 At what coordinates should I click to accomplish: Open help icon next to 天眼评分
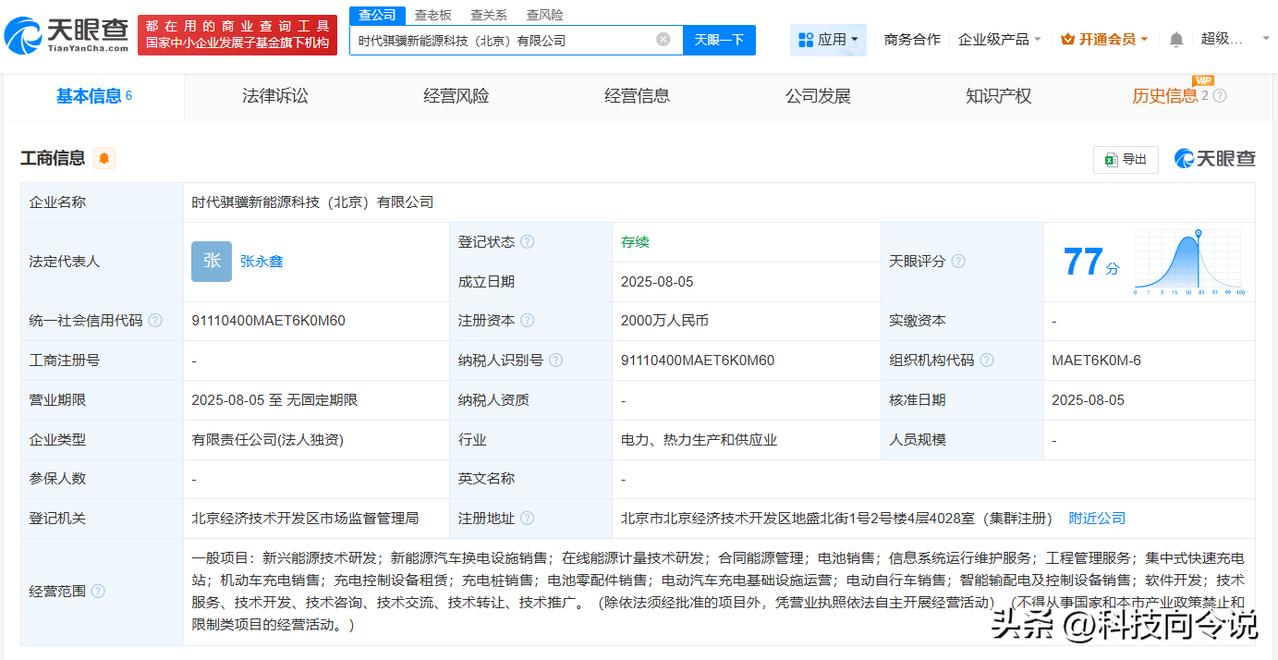958,261
